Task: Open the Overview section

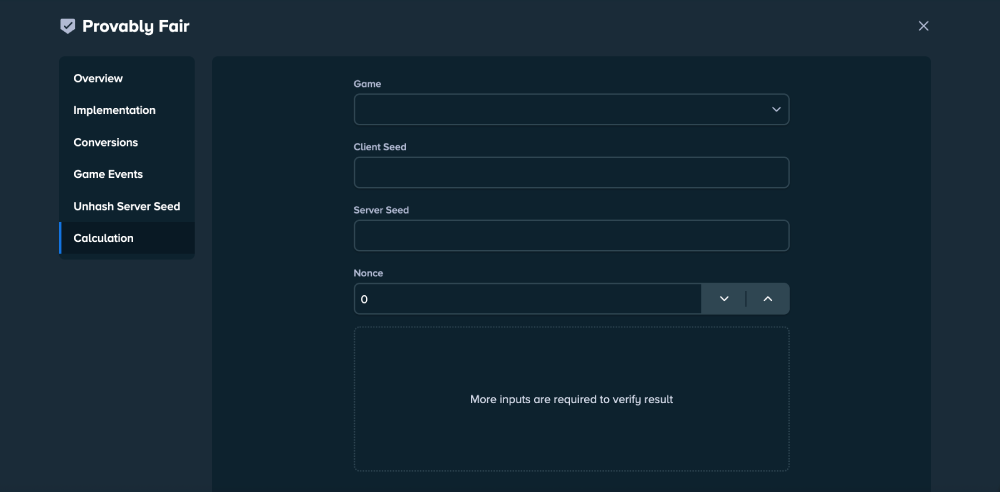Action: point(98,78)
